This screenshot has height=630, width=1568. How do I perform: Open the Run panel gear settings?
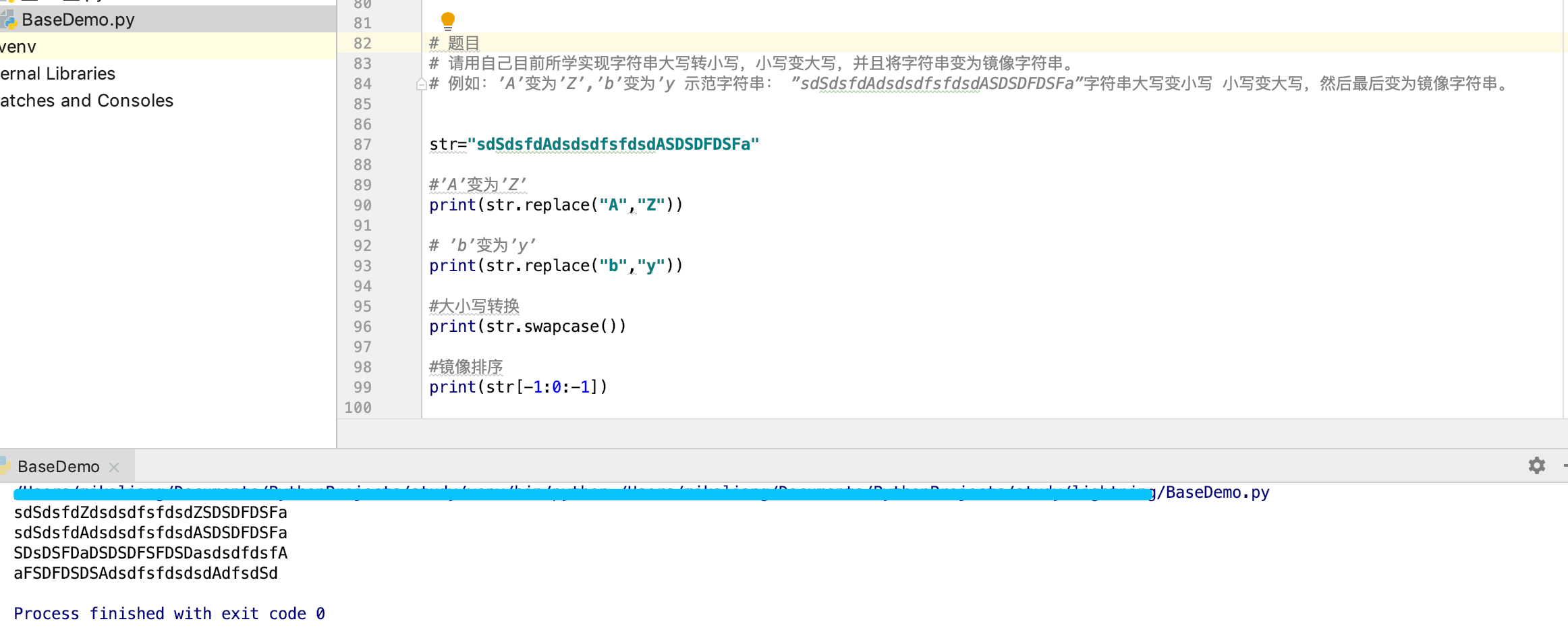point(1536,465)
